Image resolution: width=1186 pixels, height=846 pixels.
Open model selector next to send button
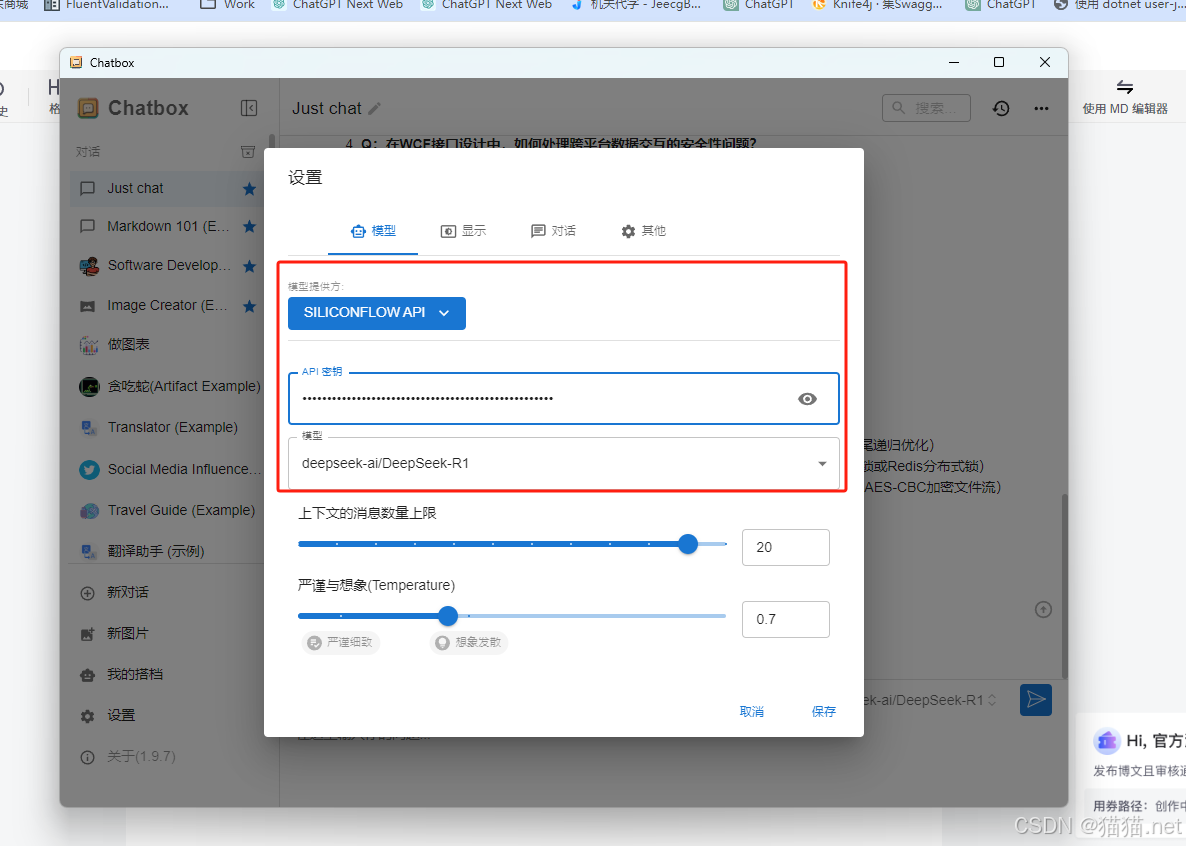[x=931, y=700]
